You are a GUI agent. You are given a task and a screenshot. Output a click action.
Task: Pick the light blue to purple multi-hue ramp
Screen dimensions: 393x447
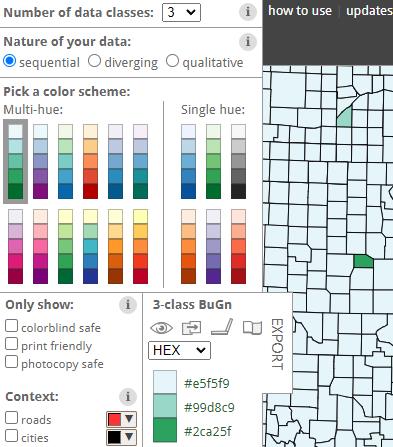(x=40, y=162)
